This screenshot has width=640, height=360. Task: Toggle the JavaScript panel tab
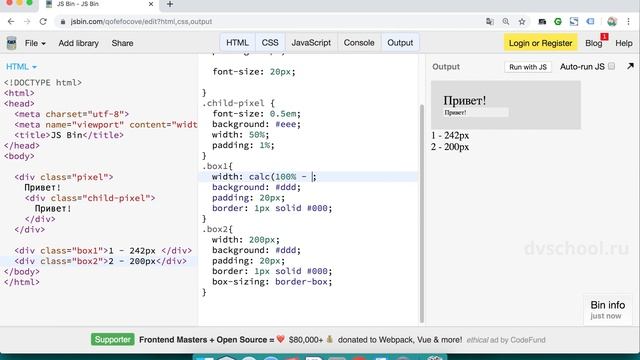pyautogui.click(x=311, y=43)
